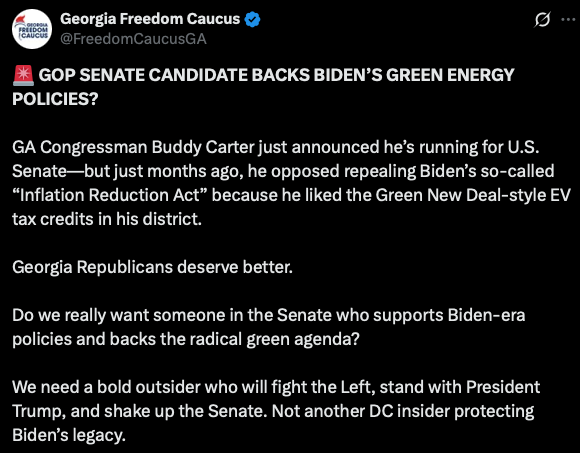This screenshot has width=580, height=453.
Task: Click the "DC insider protecting" phrase
Action: (x=452, y=411)
